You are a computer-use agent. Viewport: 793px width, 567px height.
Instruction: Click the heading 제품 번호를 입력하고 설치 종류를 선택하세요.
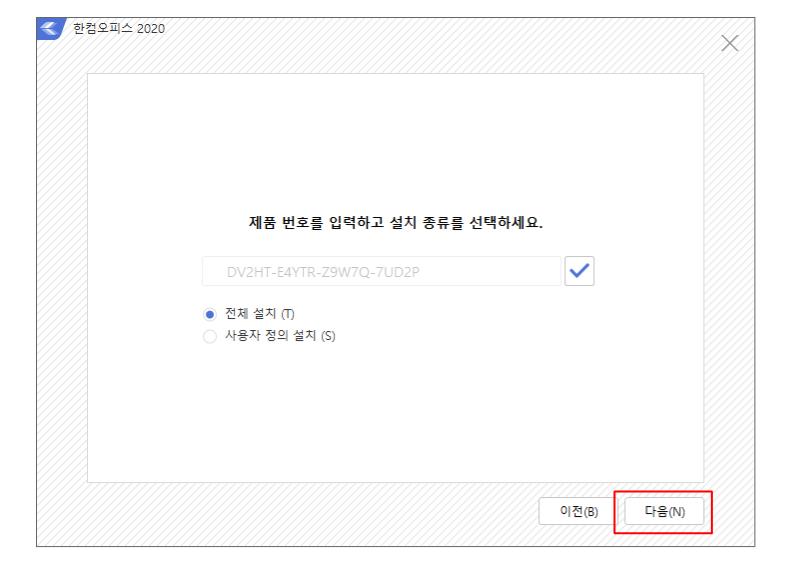click(395, 223)
